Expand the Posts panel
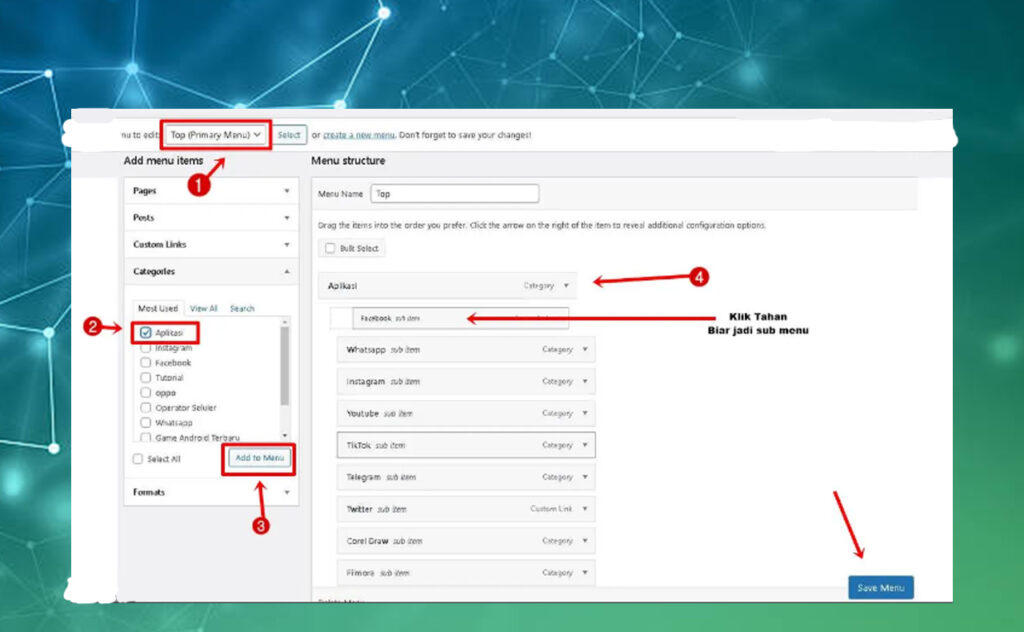1024x632 pixels. pos(287,218)
